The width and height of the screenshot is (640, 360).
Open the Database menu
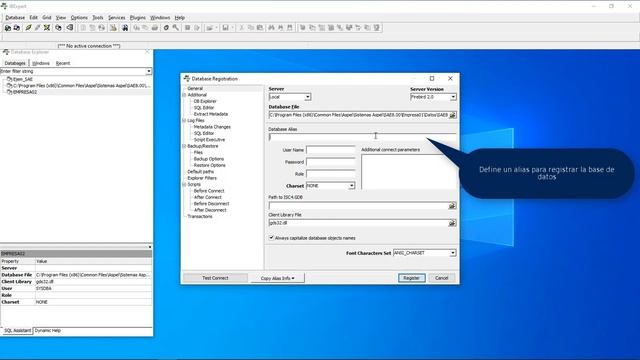pos(15,18)
